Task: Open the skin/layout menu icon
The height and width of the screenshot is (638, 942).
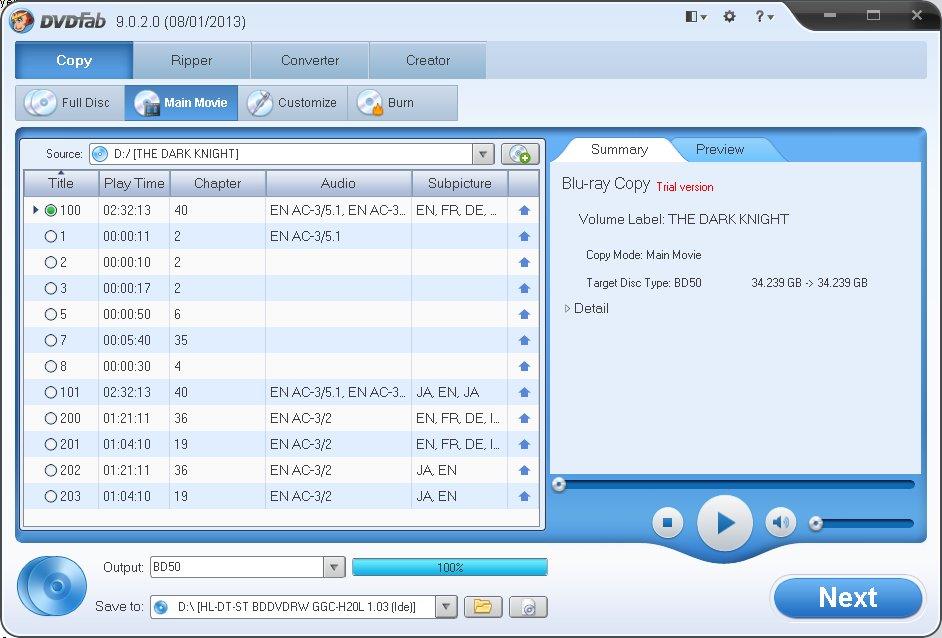Action: pyautogui.click(x=696, y=17)
